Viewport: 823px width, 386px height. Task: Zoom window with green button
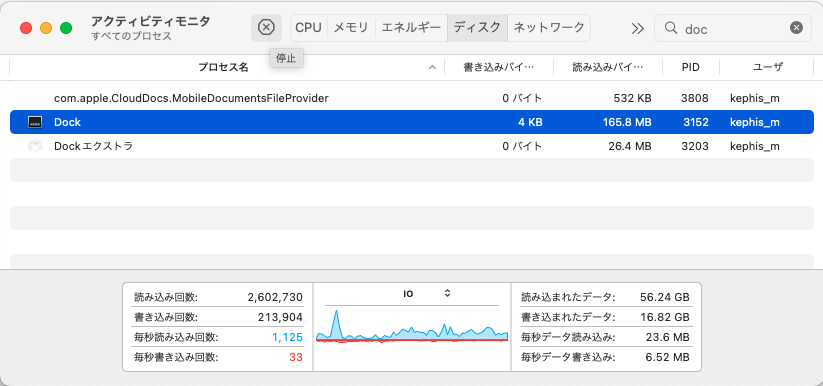[66, 28]
